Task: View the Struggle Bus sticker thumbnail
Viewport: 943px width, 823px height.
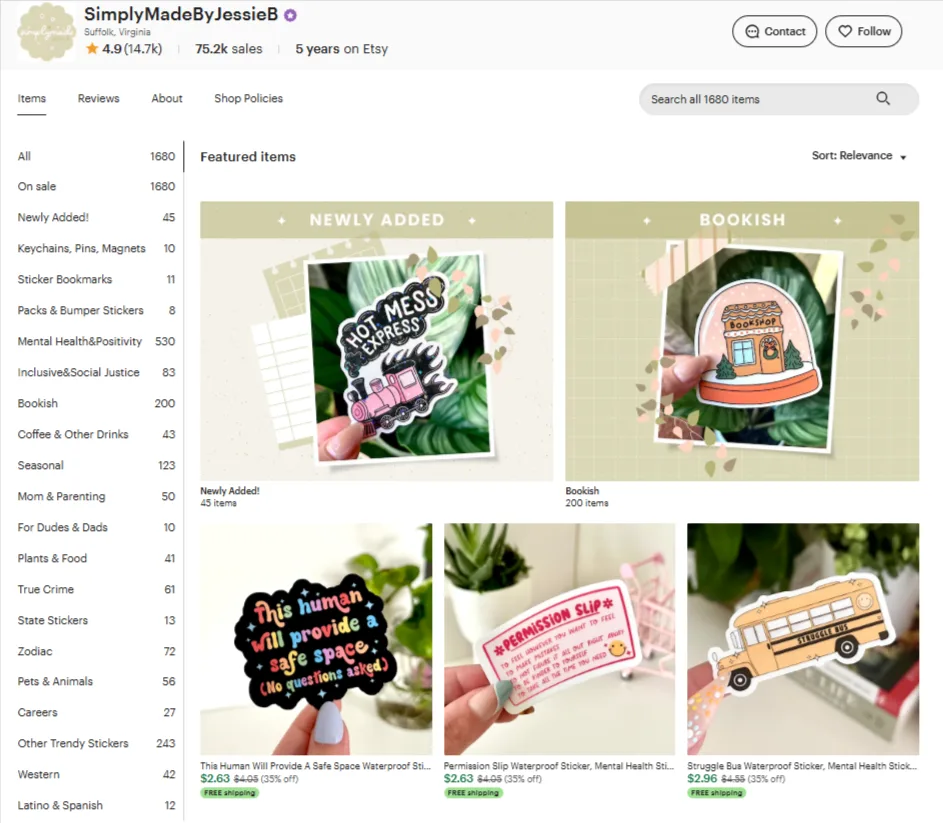Action: pyautogui.click(x=803, y=639)
